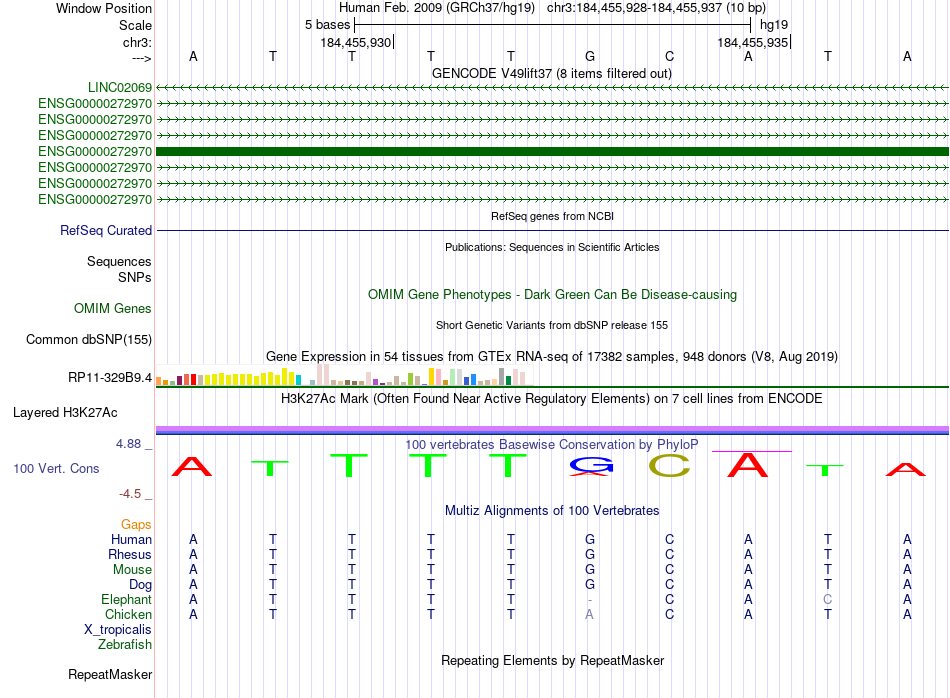Click the 'Window Position' label
Screen dimensions: 950x698
click(104, 8)
